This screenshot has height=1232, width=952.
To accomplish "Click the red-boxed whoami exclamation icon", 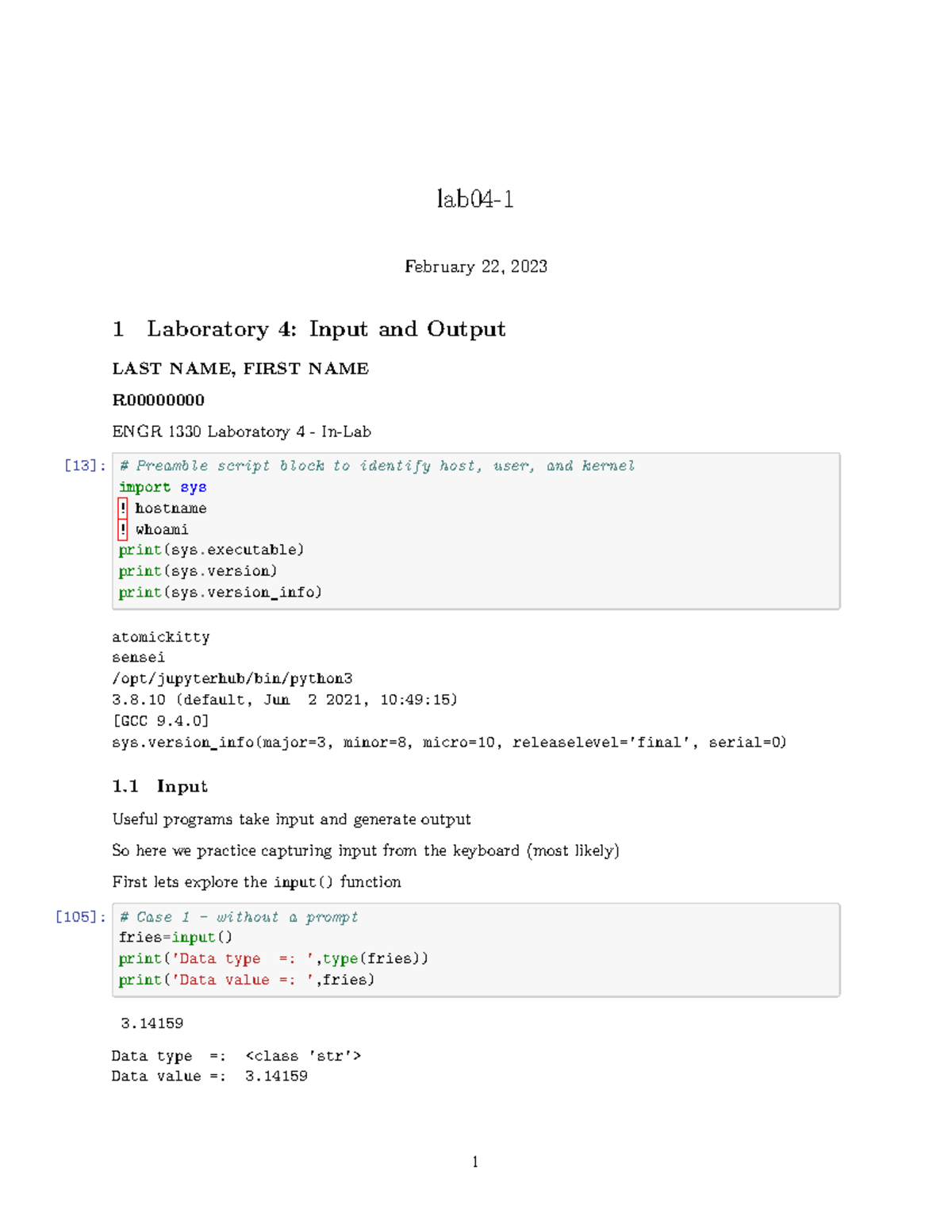I will click(123, 529).
